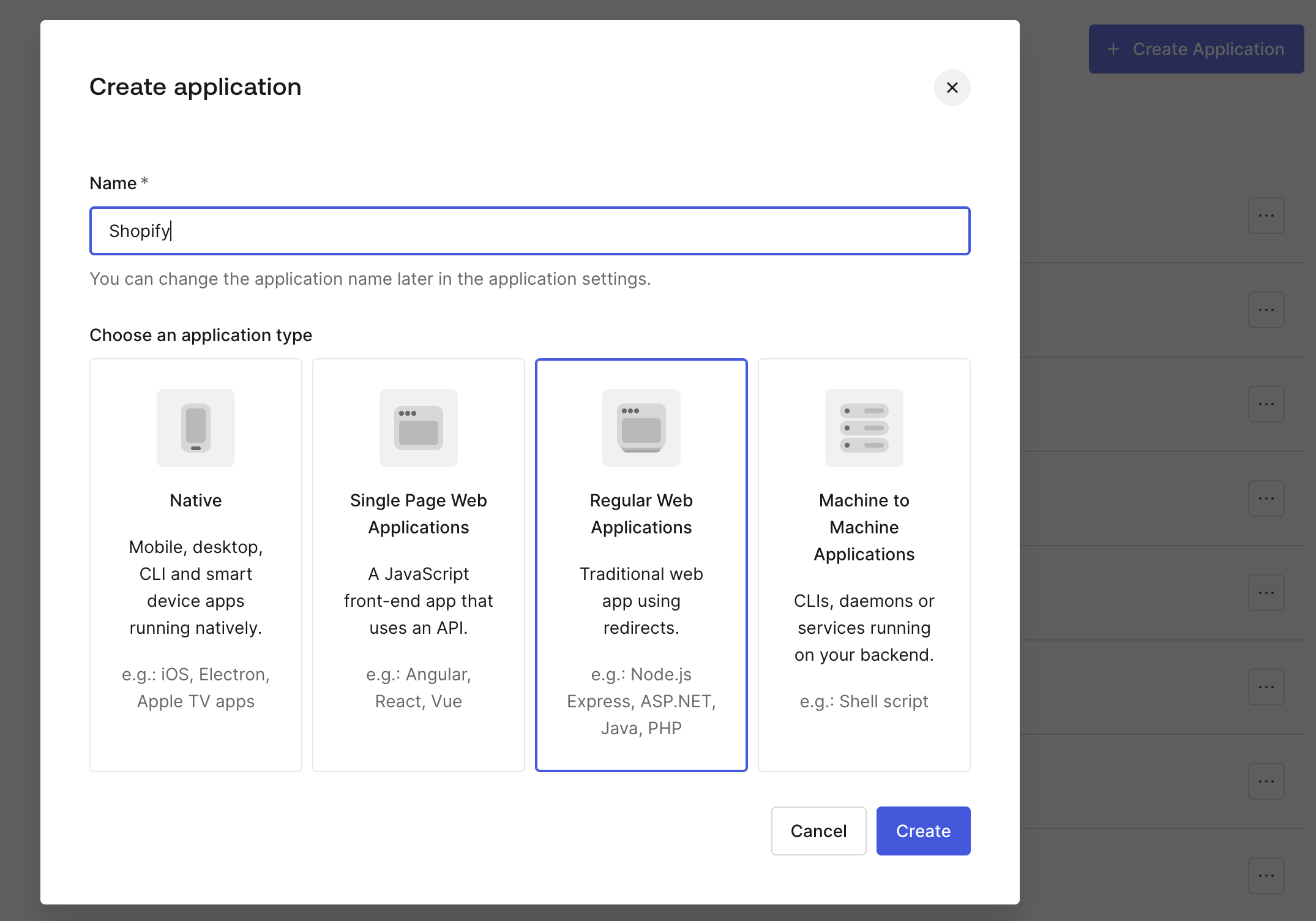Select Machine to Machine Applications type
This screenshot has width=1316, height=921.
(x=864, y=565)
